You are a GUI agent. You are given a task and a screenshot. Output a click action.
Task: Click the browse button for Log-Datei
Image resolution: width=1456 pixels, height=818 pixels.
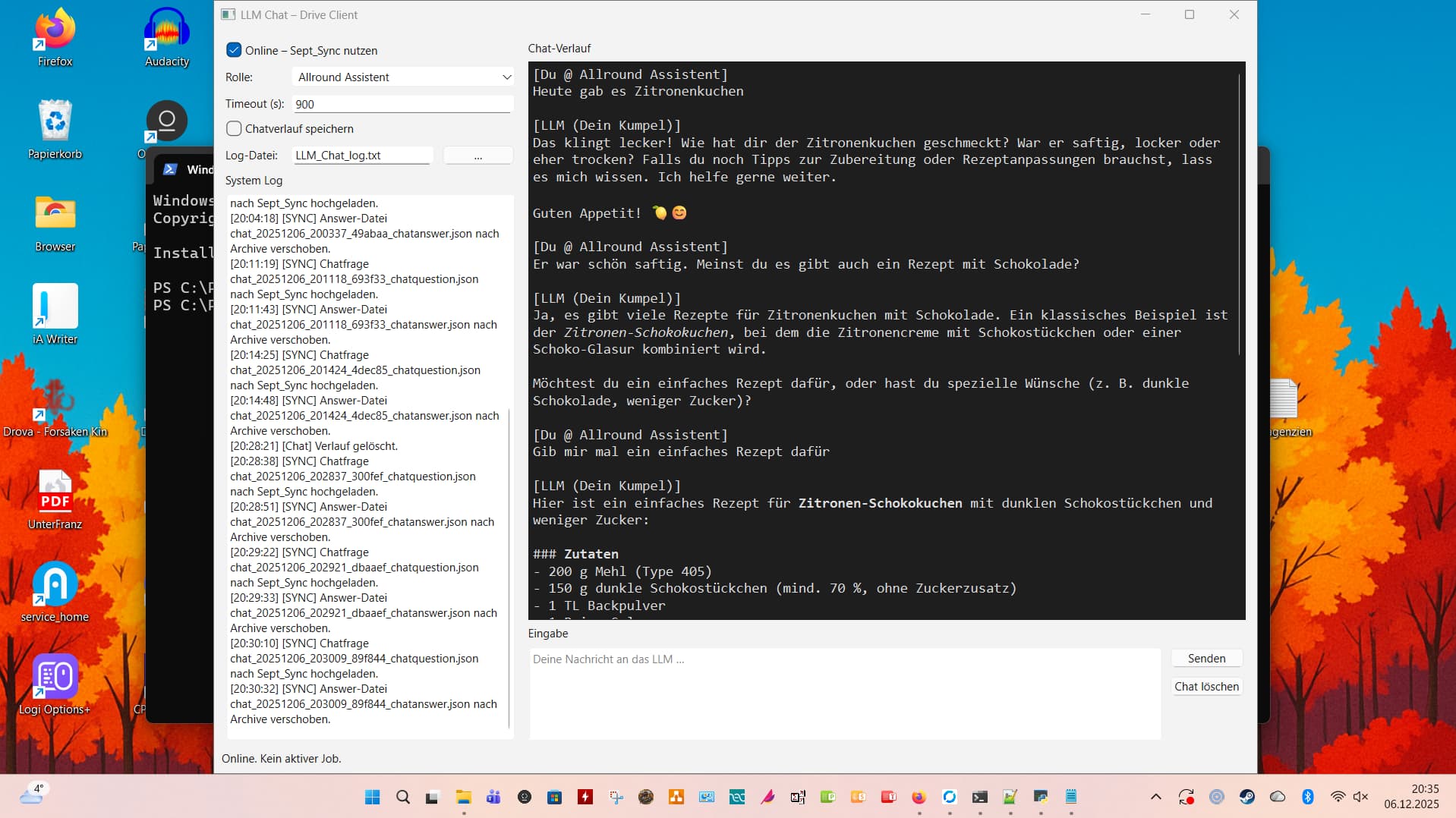pos(477,156)
